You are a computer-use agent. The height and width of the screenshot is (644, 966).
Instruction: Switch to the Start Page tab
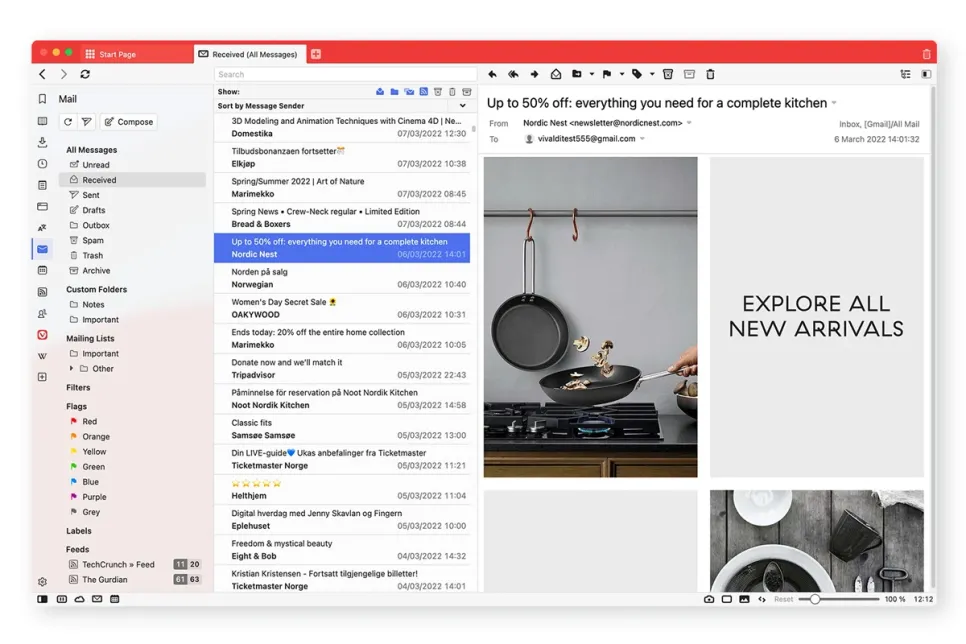click(136, 54)
